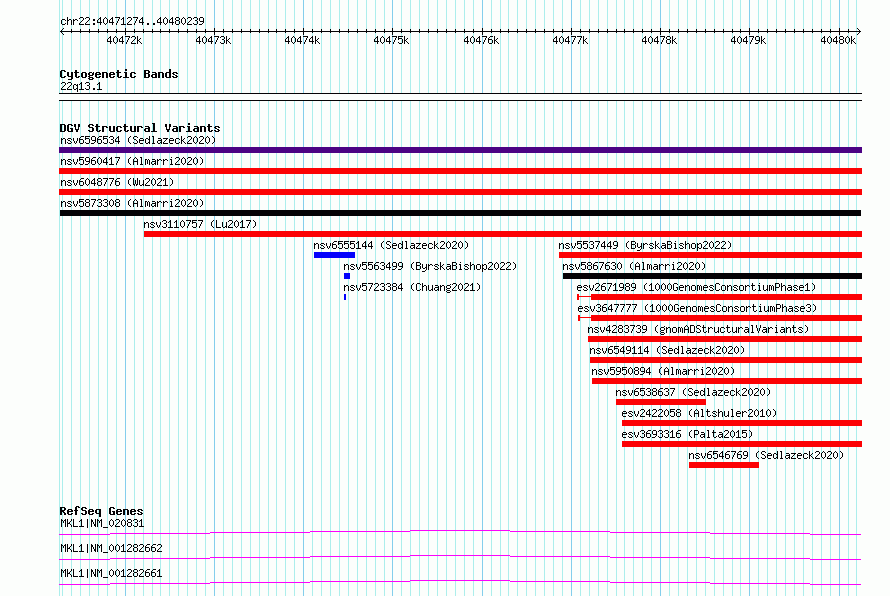Click the red nsv5537449 variant bar

[711, 255]
